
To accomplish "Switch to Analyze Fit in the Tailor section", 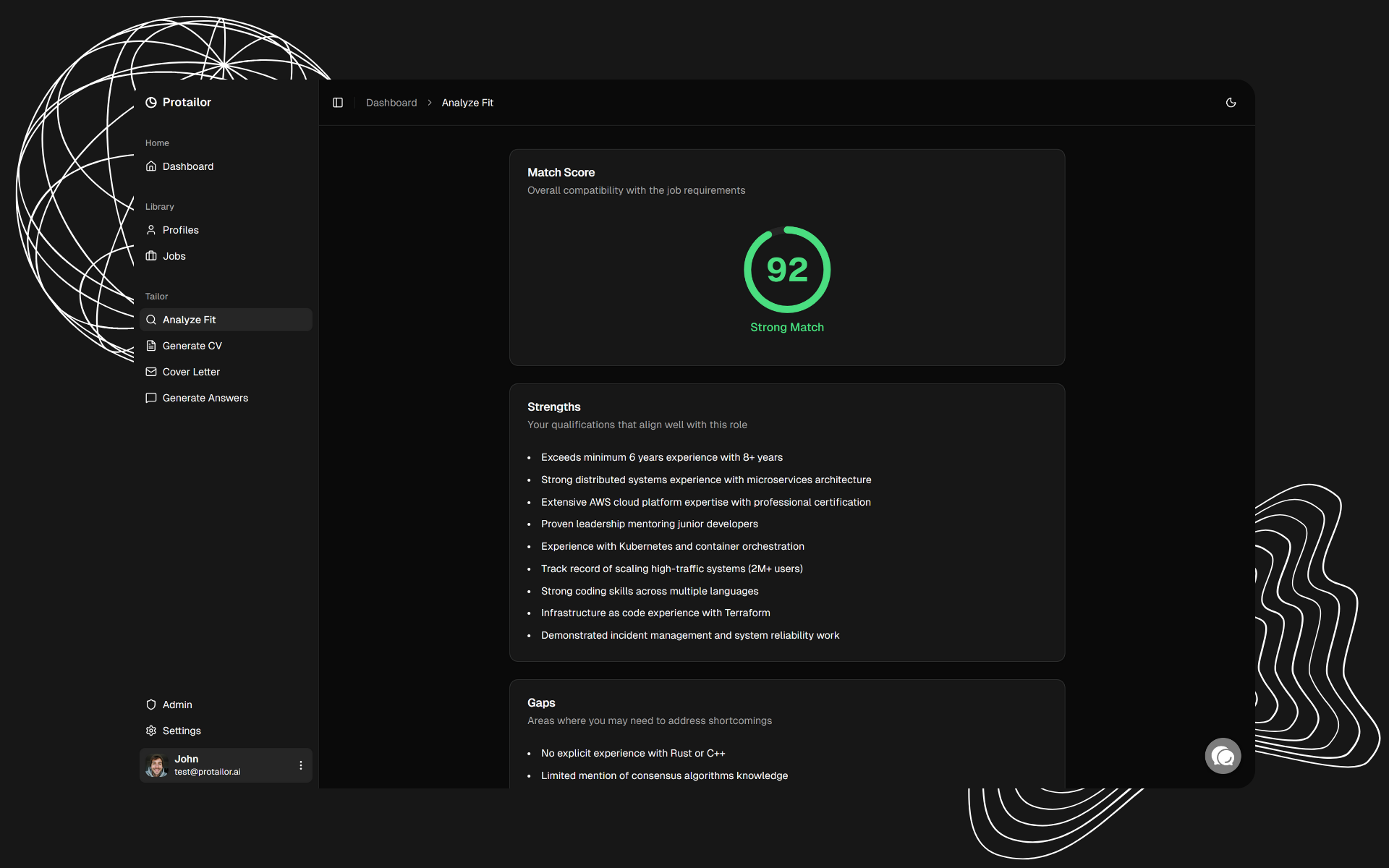I will pyautogui.click(x=189, y=319).
